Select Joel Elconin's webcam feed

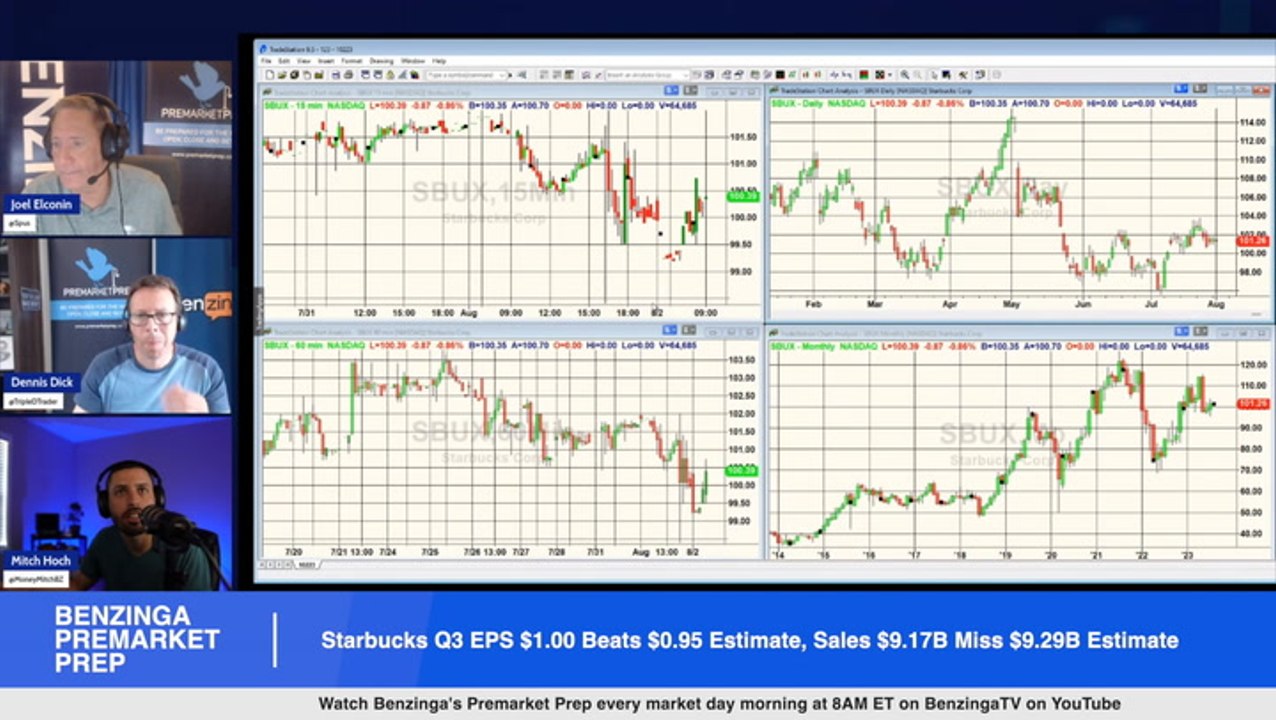[x=116, y=148]
